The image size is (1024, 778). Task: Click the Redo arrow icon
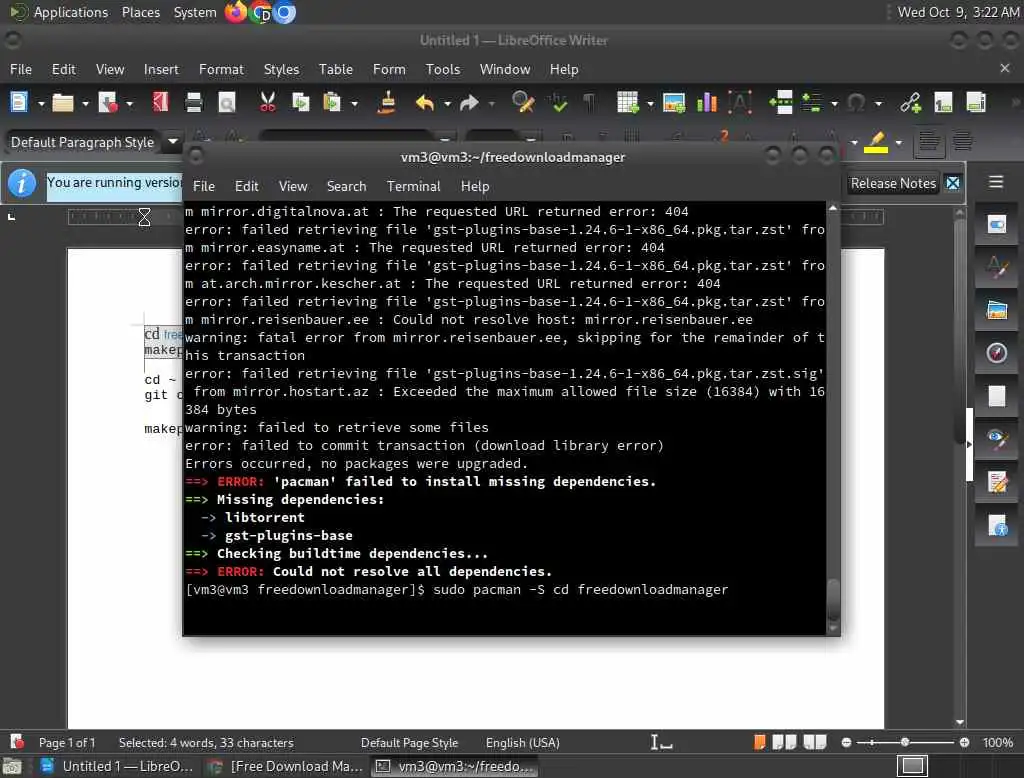coord(469,103)
